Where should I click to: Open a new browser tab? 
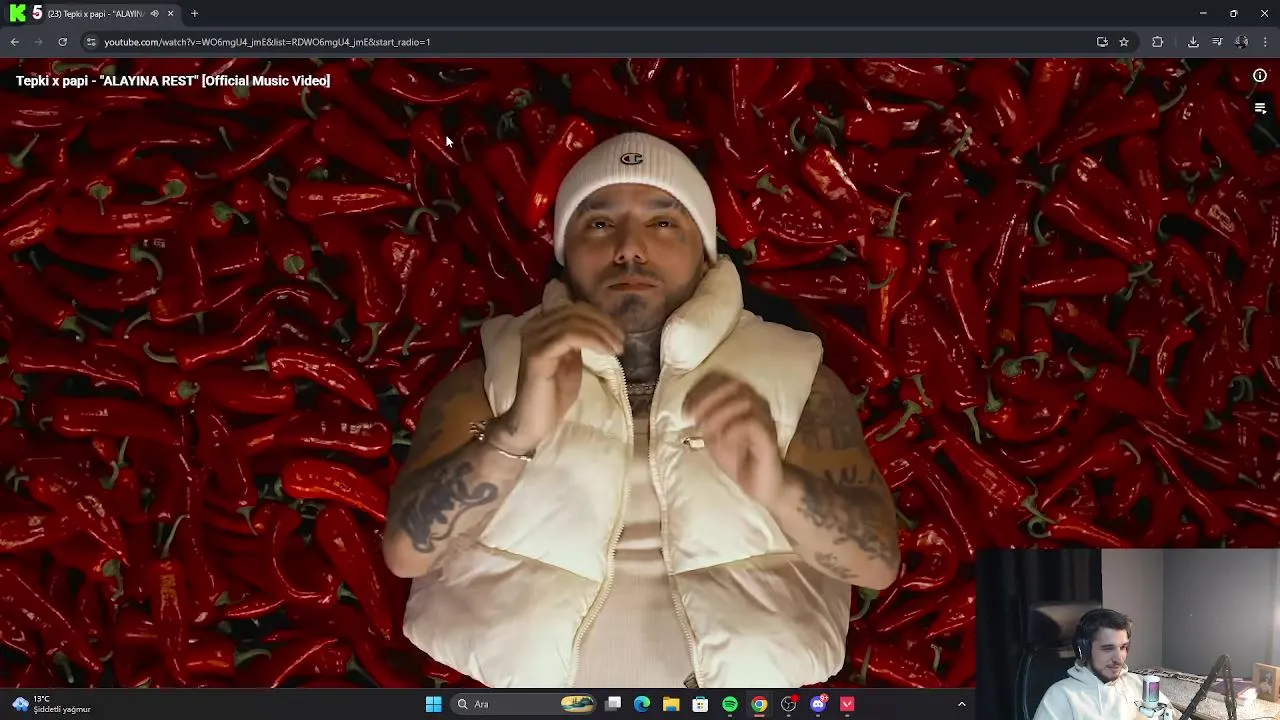(x=194, y=14)
